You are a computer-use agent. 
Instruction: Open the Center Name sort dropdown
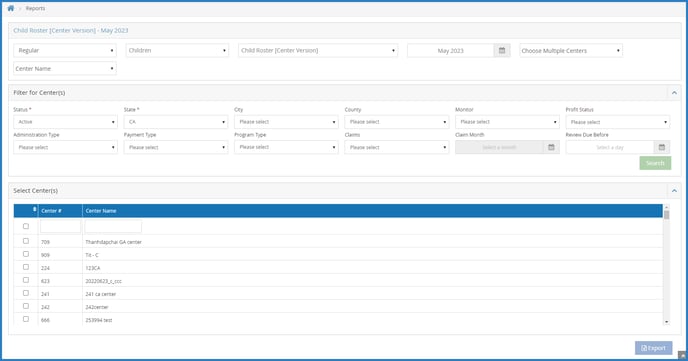tap(65, 68)
